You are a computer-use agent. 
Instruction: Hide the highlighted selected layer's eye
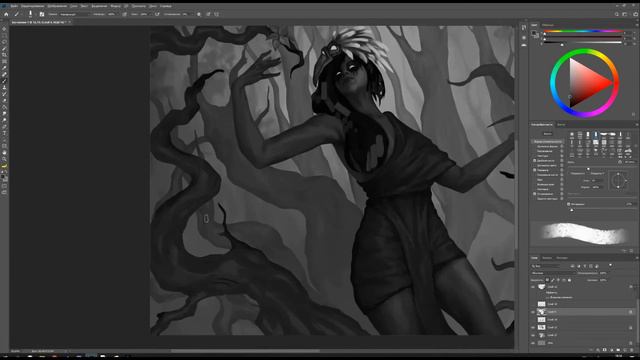tap(533, 312)
